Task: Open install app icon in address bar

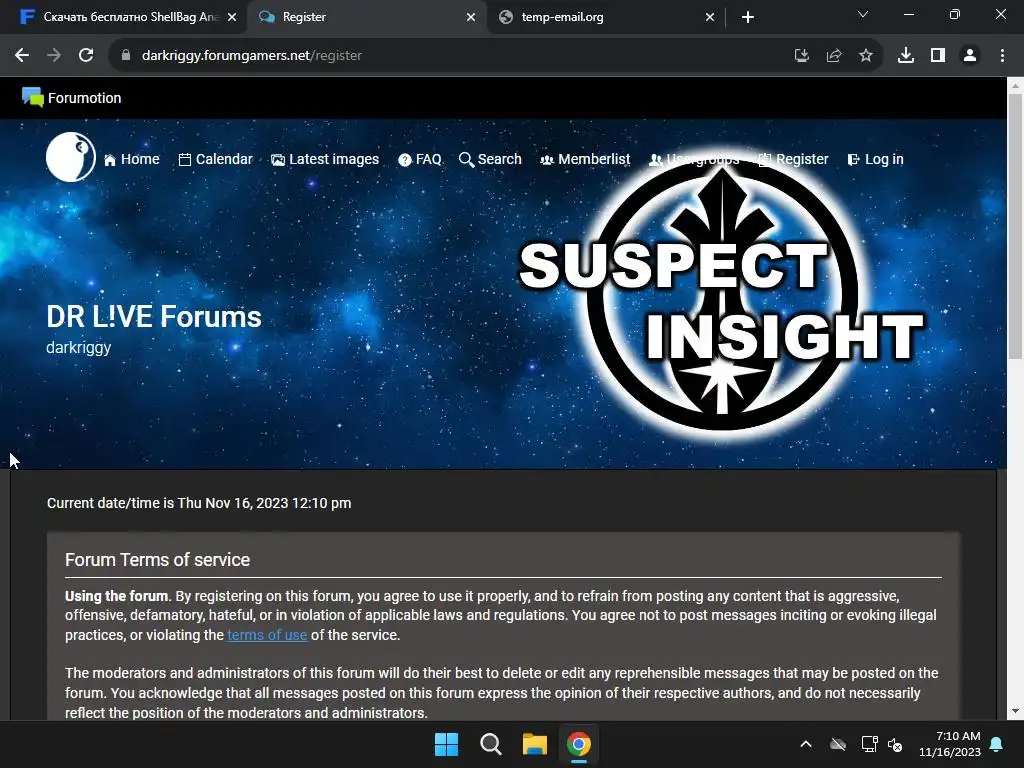Action: point(801,56)
